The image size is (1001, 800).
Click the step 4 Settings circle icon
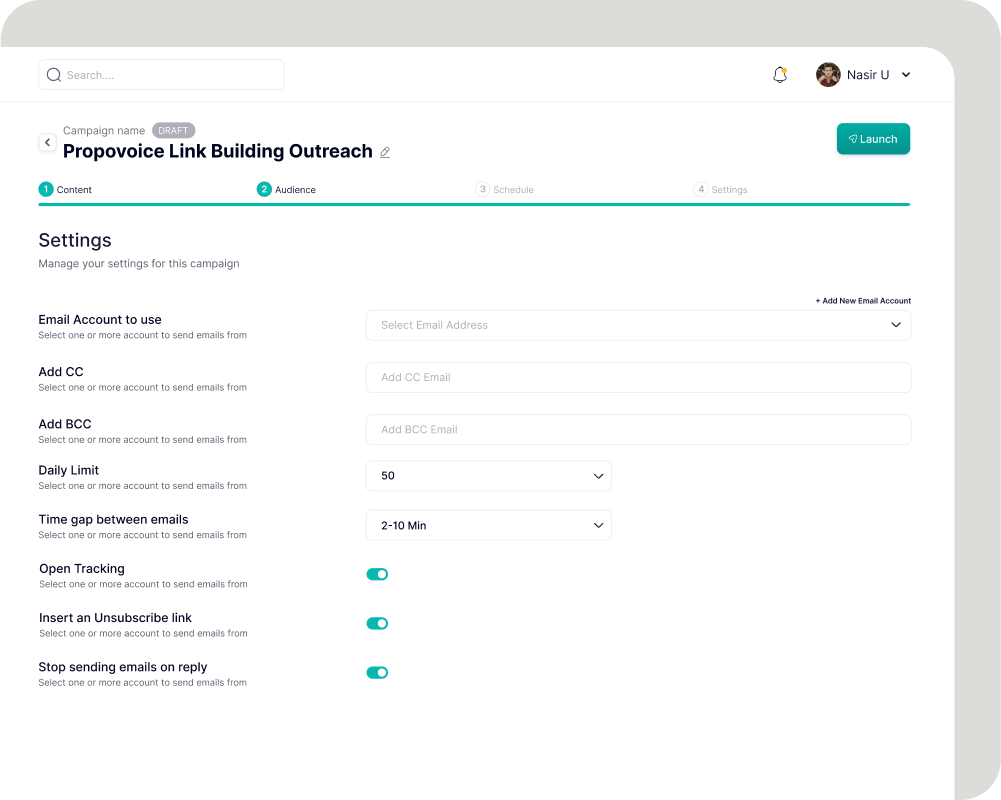pos(701,189)
